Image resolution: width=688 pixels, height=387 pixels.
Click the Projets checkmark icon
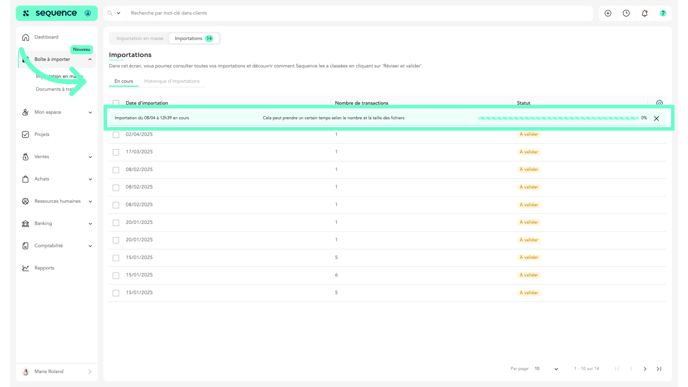point(25,134)
